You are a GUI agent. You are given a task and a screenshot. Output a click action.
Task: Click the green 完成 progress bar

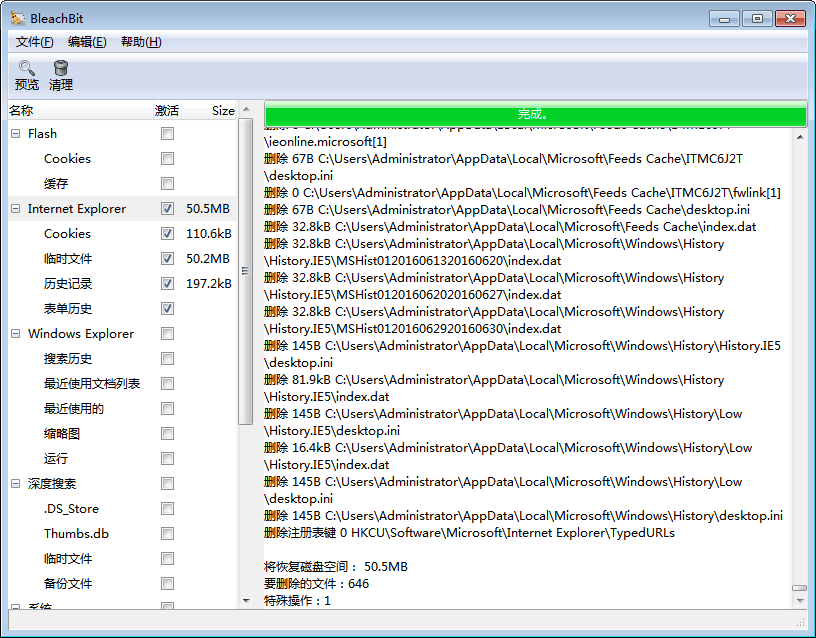click(535, 114)
